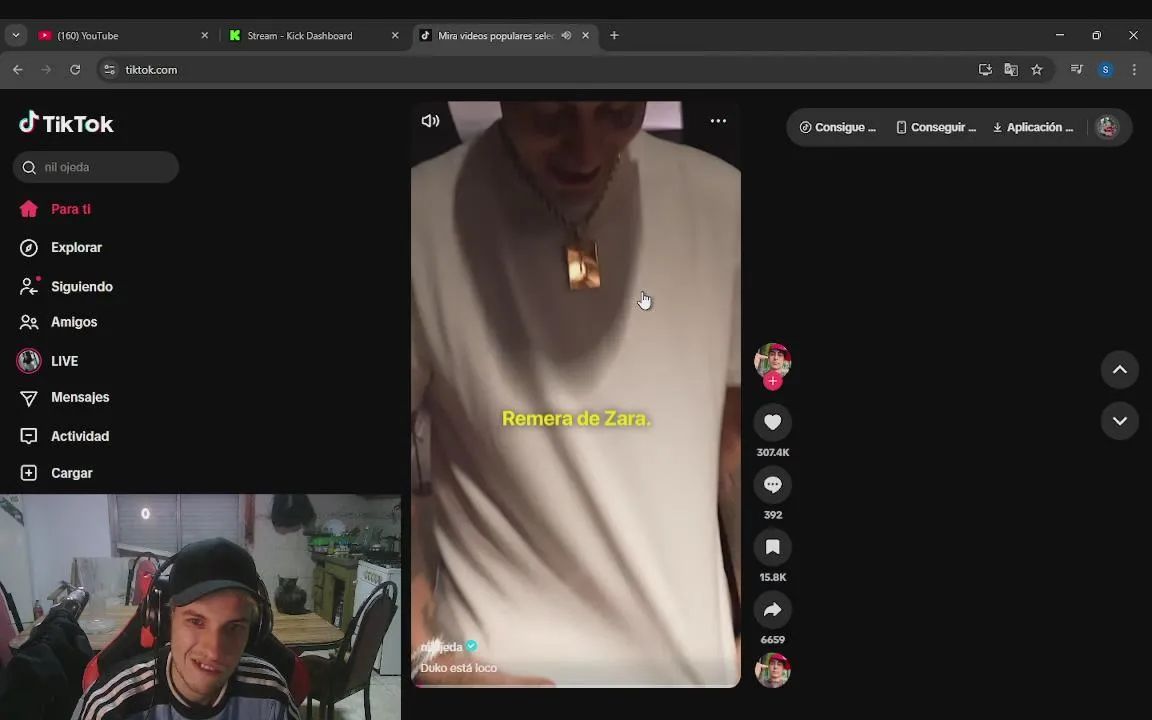
Task: Open Mensajes inbox
Action: click(x=64, y=397)
